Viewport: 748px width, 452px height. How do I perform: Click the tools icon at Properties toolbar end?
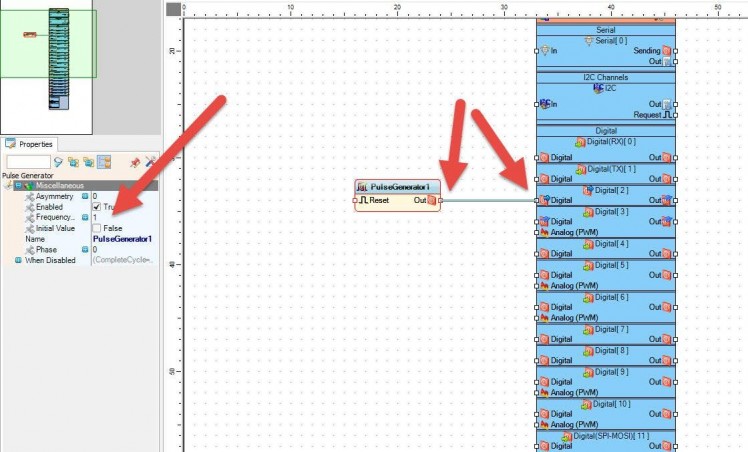coord(151,162)
